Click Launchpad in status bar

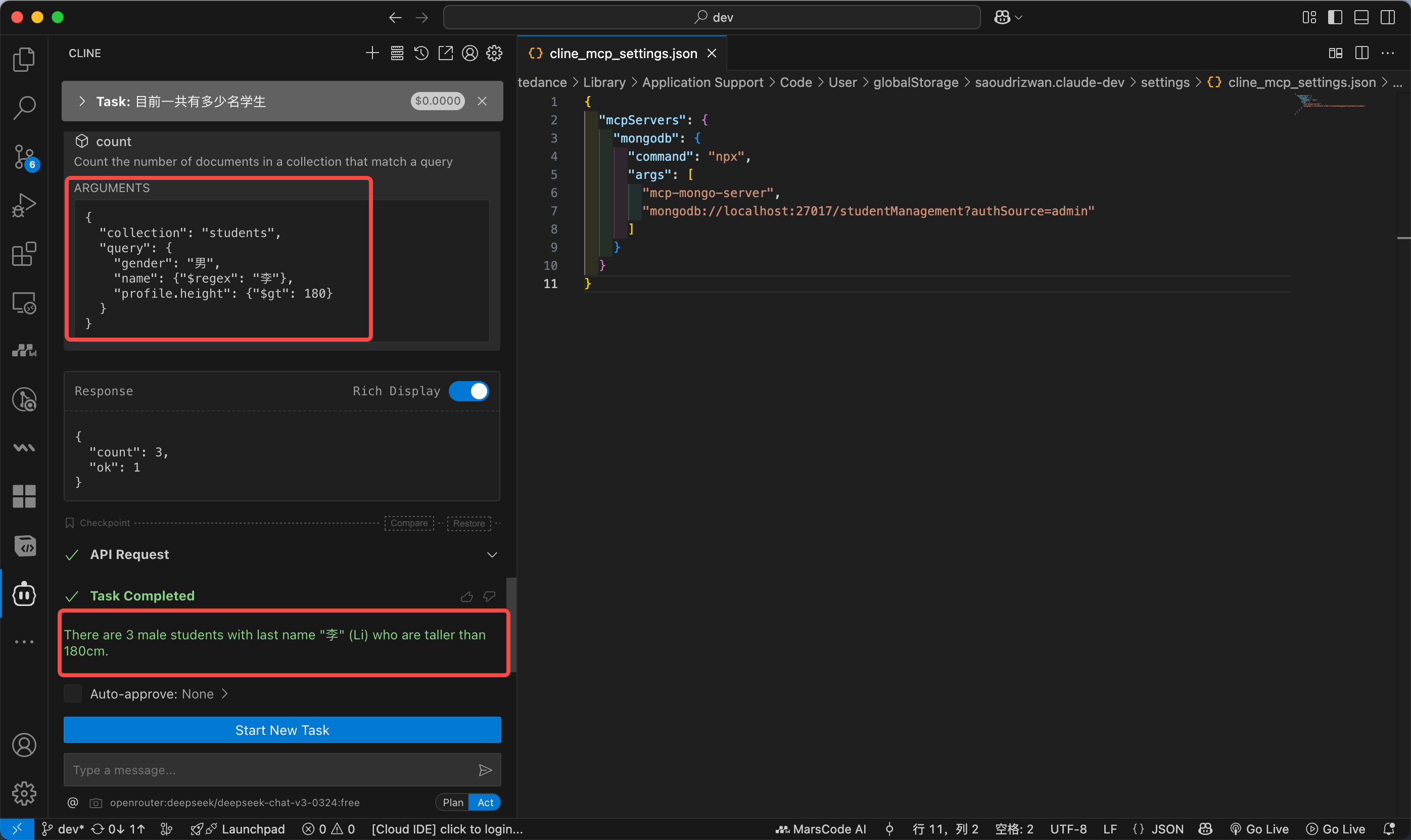[x=237, y=829]
